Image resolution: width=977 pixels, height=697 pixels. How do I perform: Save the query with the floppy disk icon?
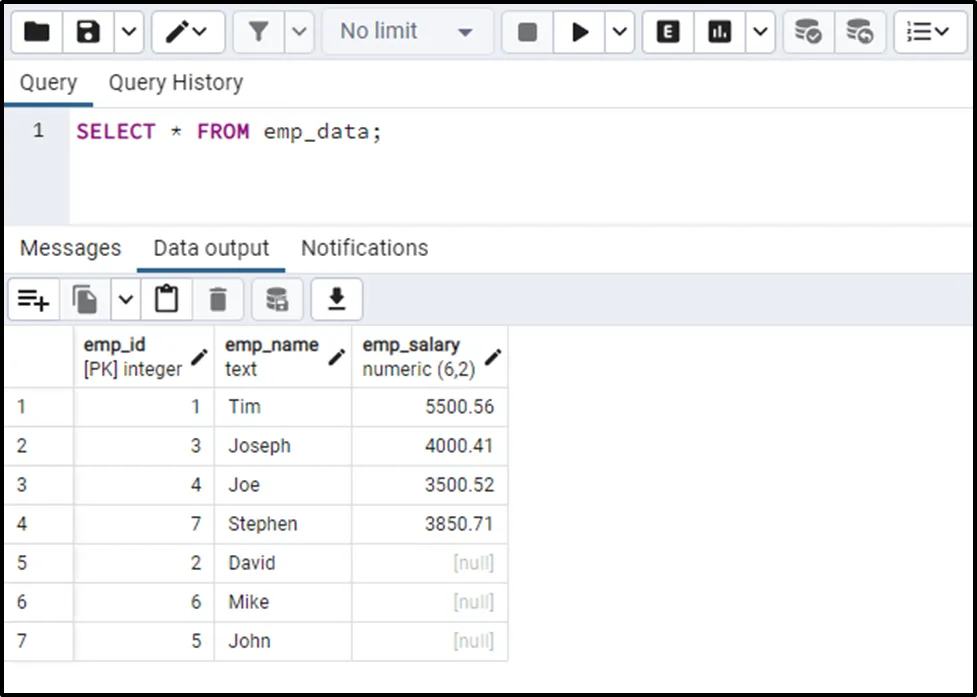89,32
